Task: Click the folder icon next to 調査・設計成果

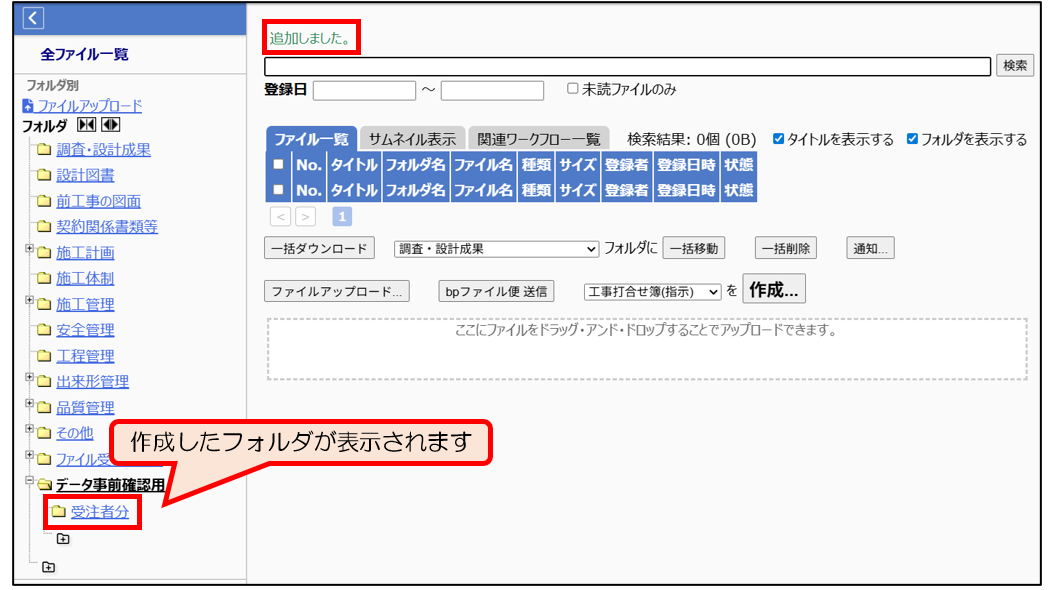Action: click(44, 150)
